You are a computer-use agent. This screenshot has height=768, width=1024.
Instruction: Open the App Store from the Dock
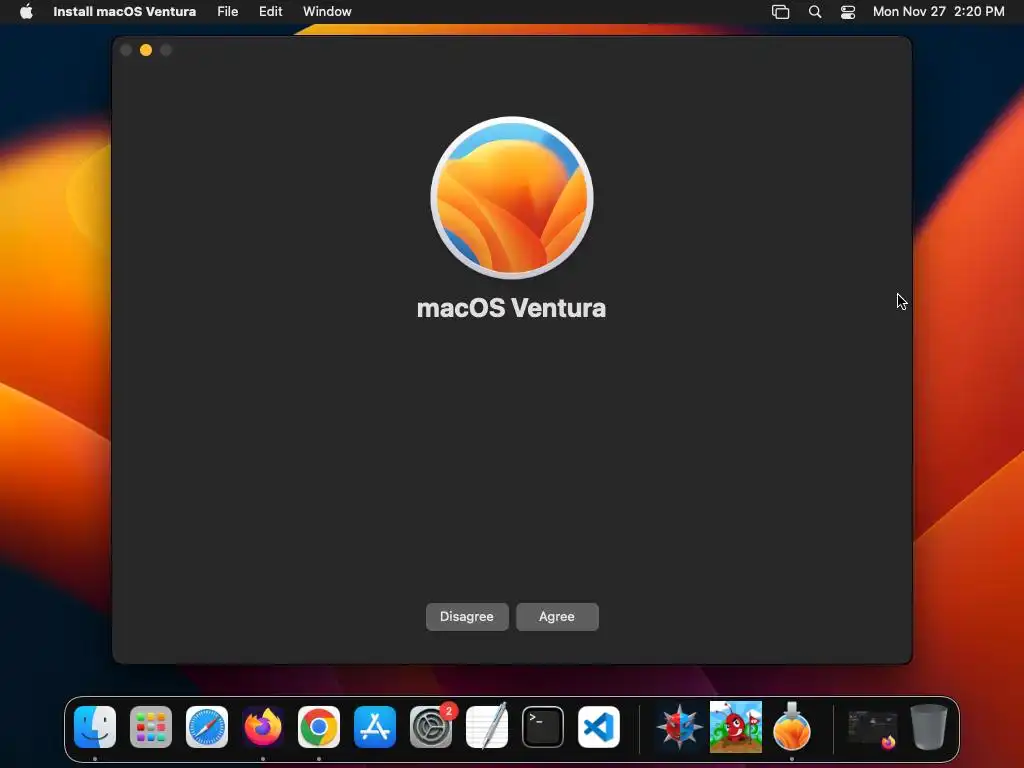click(375, 727)
